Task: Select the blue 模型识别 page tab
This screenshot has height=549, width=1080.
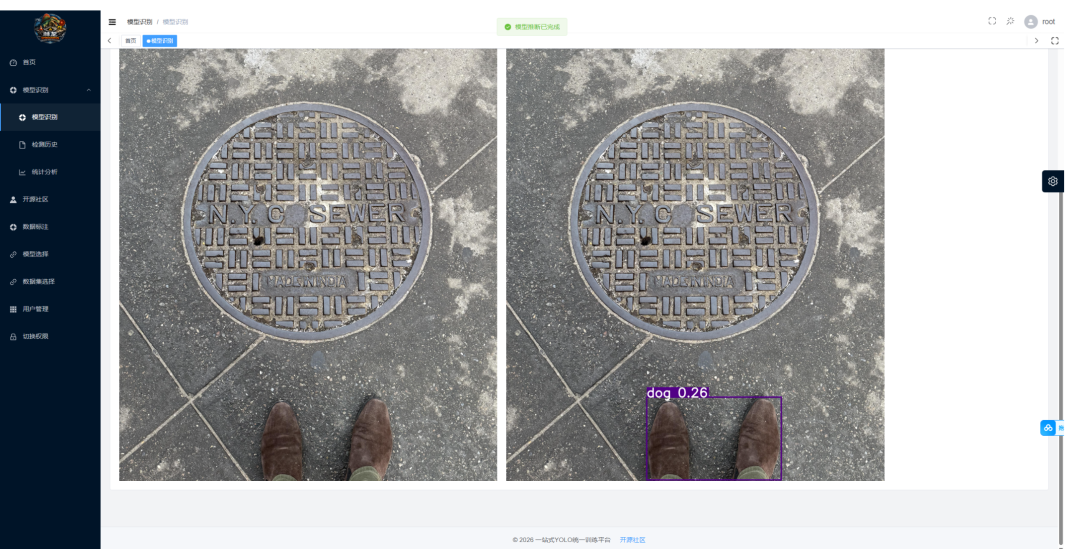Action: pyautogui.click(x=160, y=41)
